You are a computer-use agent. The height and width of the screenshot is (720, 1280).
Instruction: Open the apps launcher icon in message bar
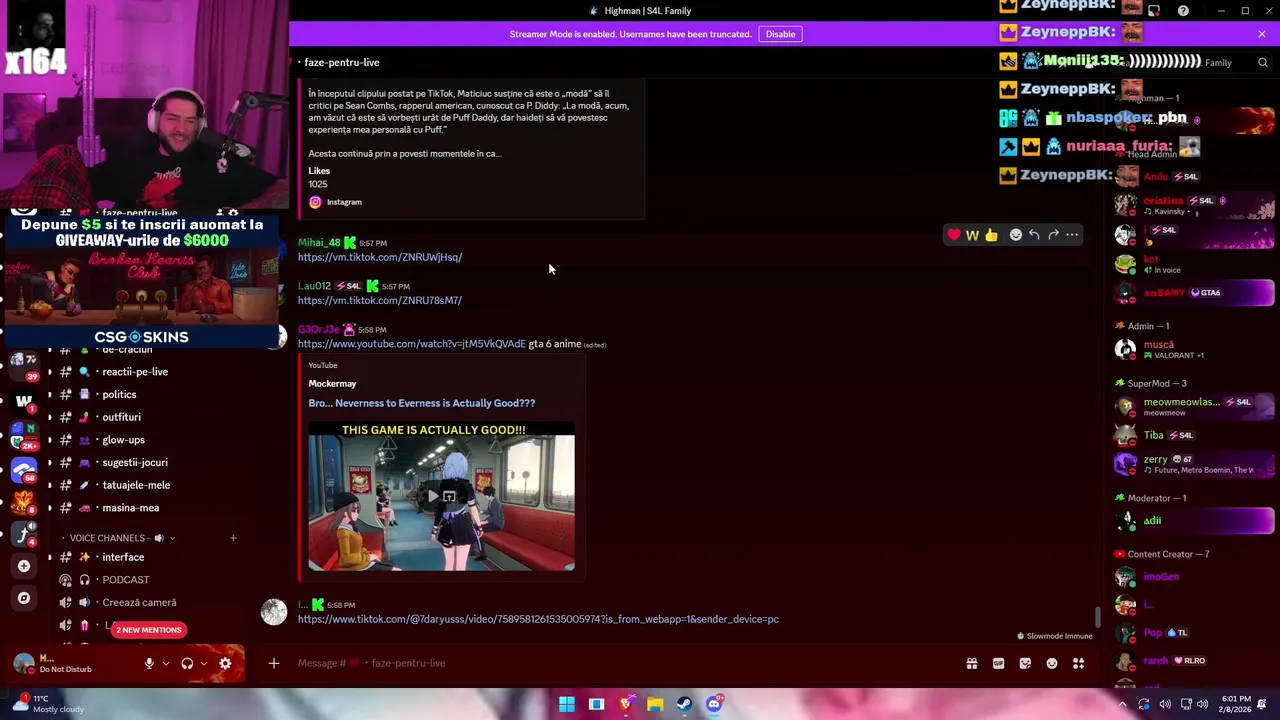coord(1079,663)
